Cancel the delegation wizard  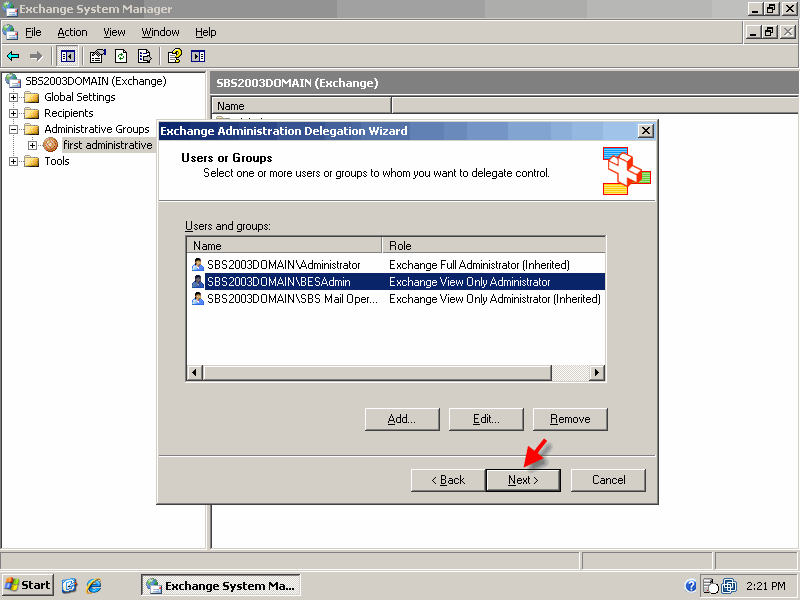(x=608, y=480)
